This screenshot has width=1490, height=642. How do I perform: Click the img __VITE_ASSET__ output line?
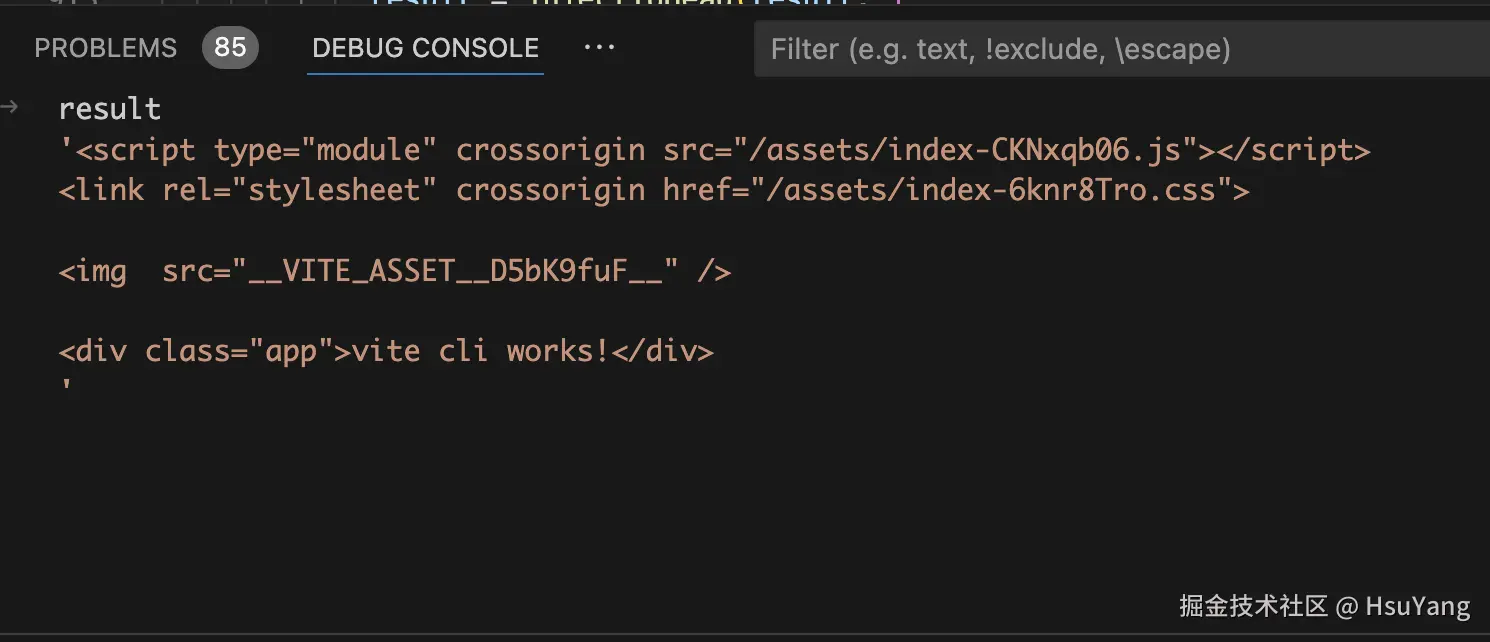(x=395, y=271)
